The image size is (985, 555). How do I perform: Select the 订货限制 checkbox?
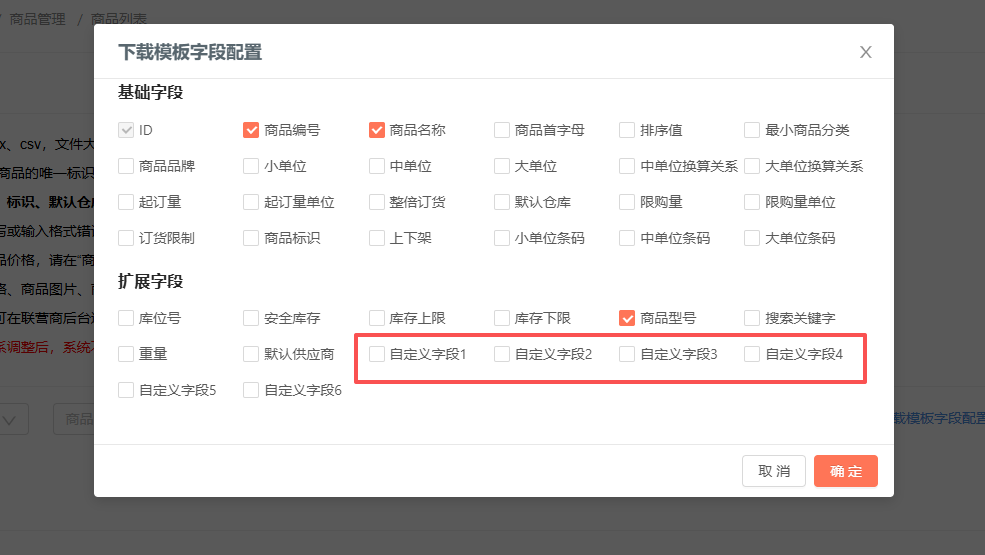click(126, 238)
